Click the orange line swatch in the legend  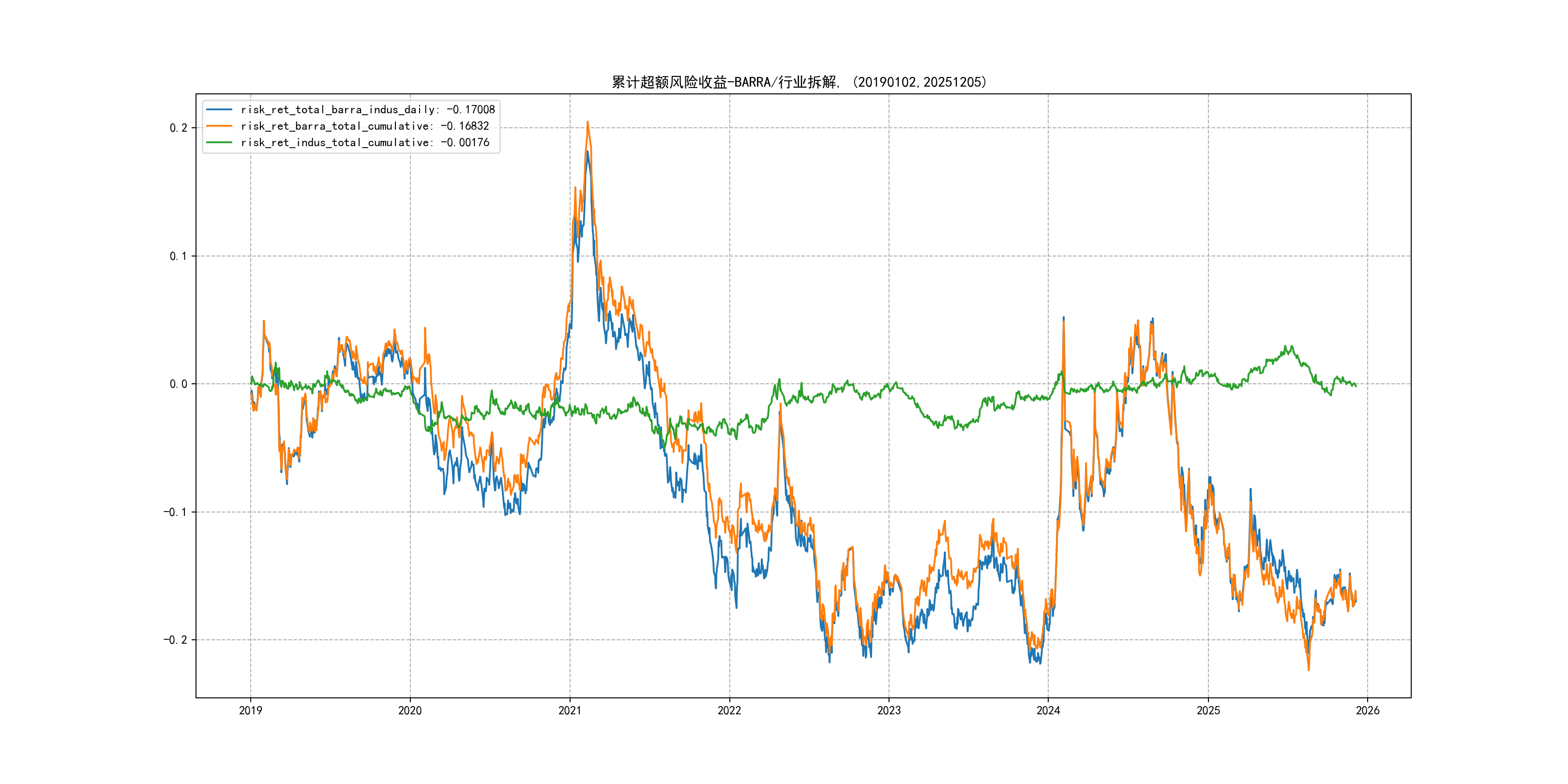point(219,126)
